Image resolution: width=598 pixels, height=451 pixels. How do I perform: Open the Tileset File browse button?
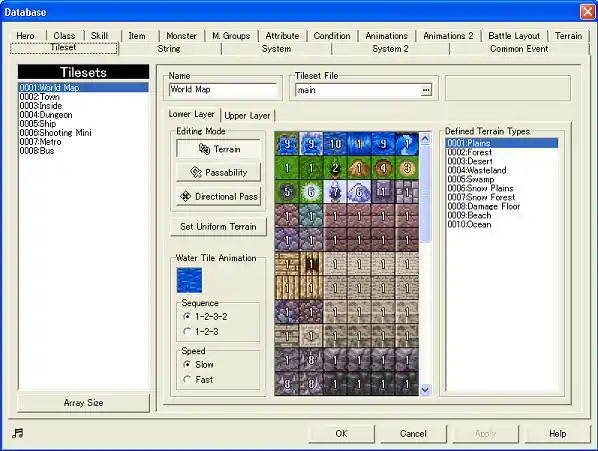pos(426,90)
